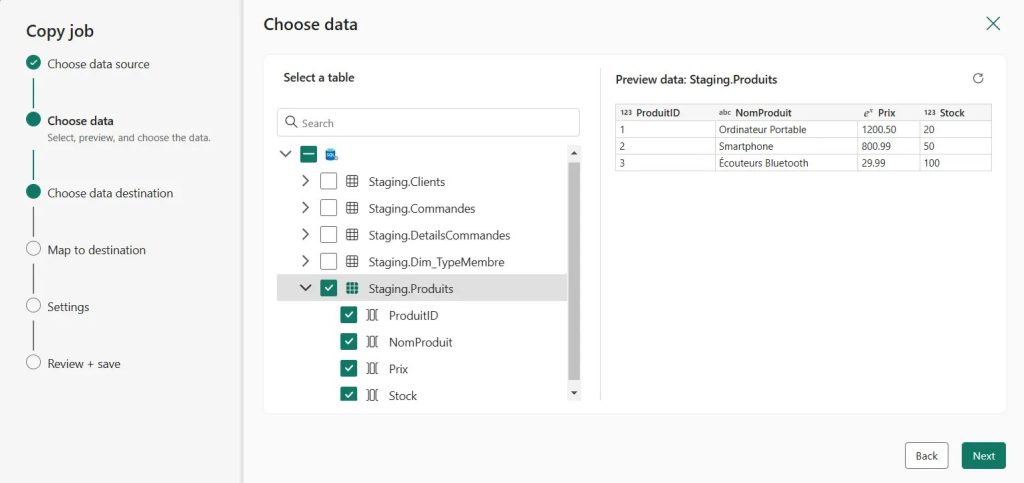
Task: Select the Staging.Commandes table name
Action: 422,209
